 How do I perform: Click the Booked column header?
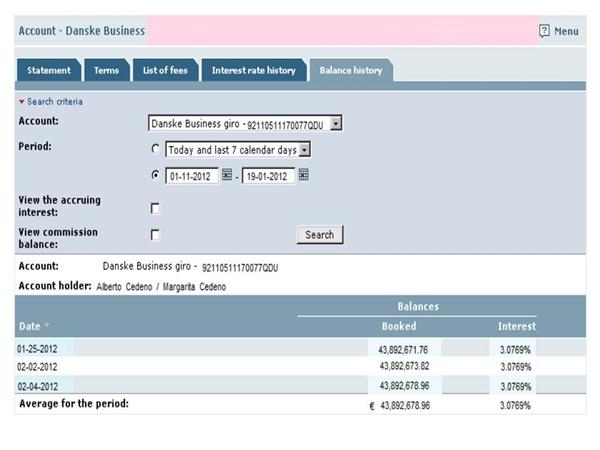click(x=399, y=326)
